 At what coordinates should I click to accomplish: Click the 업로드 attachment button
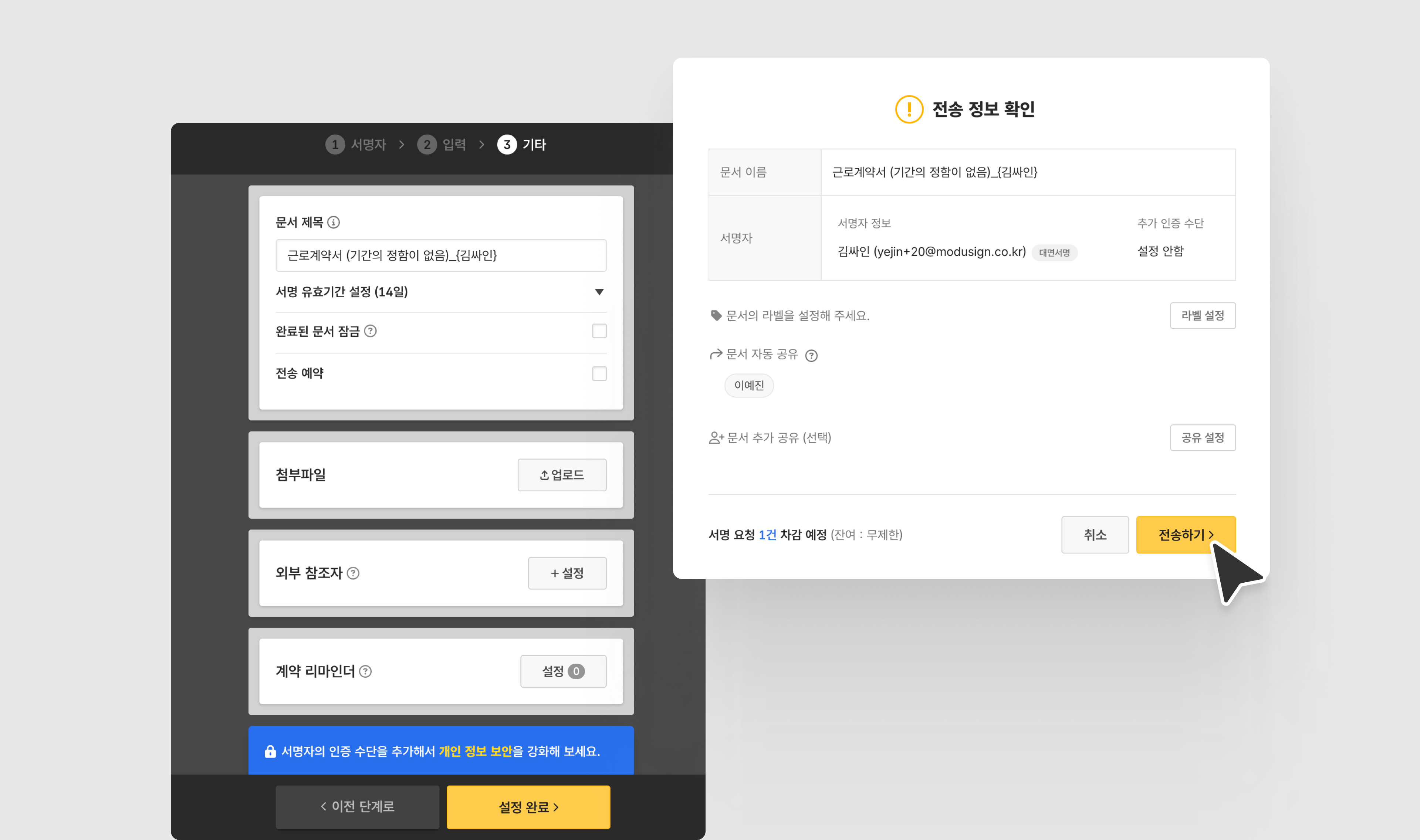coord(561,475)
